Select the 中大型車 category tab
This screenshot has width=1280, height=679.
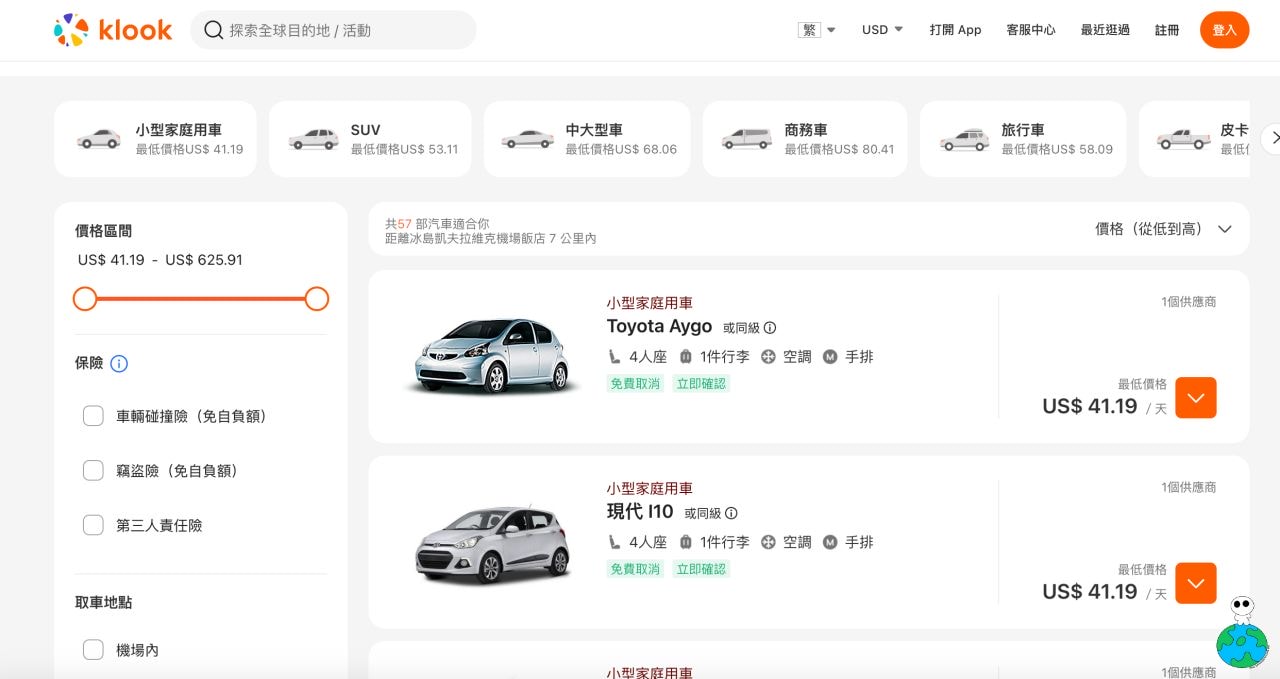coord(587,139)
